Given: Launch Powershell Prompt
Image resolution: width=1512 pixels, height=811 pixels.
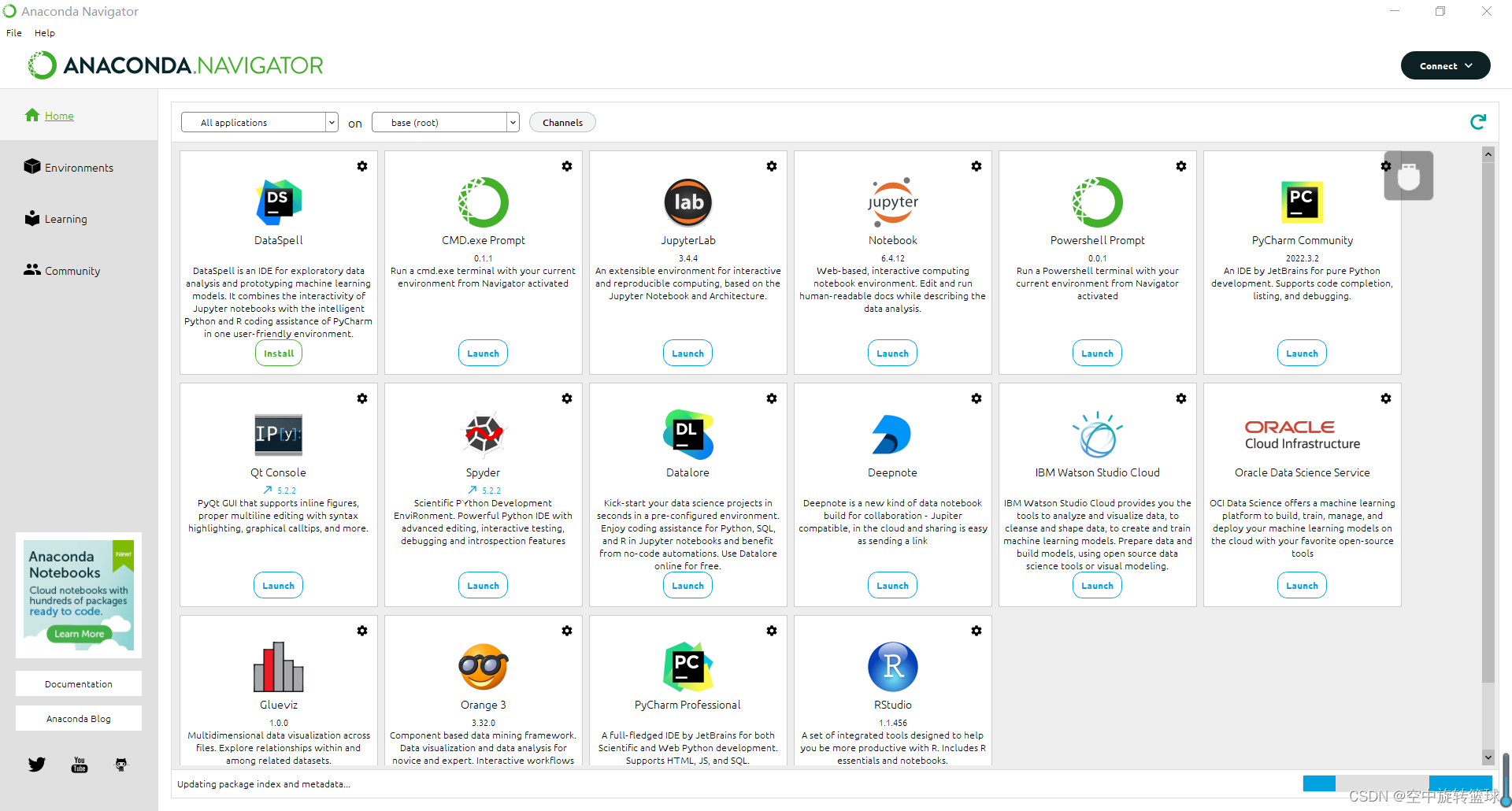Looking at the screenshot, I should tap(1098, 354).
